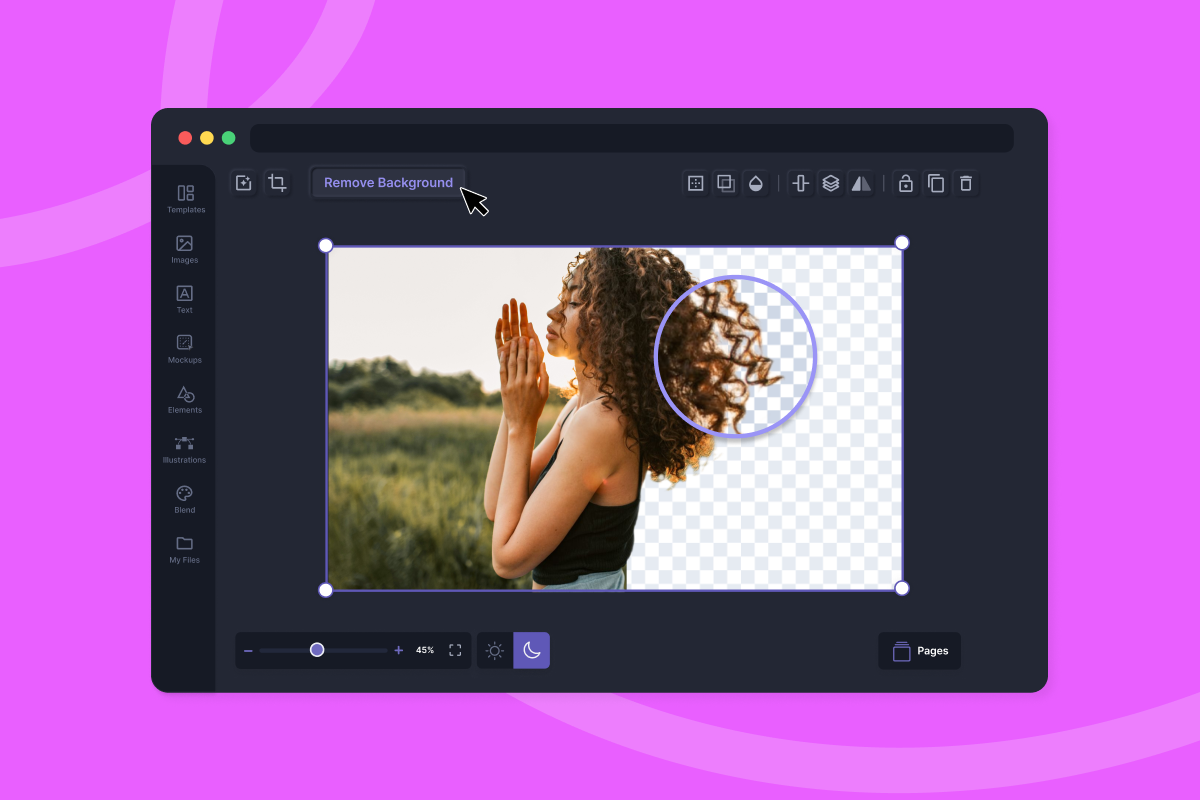Click the duplicate copy icon
1200x800 pixels.
pos(936,183)
